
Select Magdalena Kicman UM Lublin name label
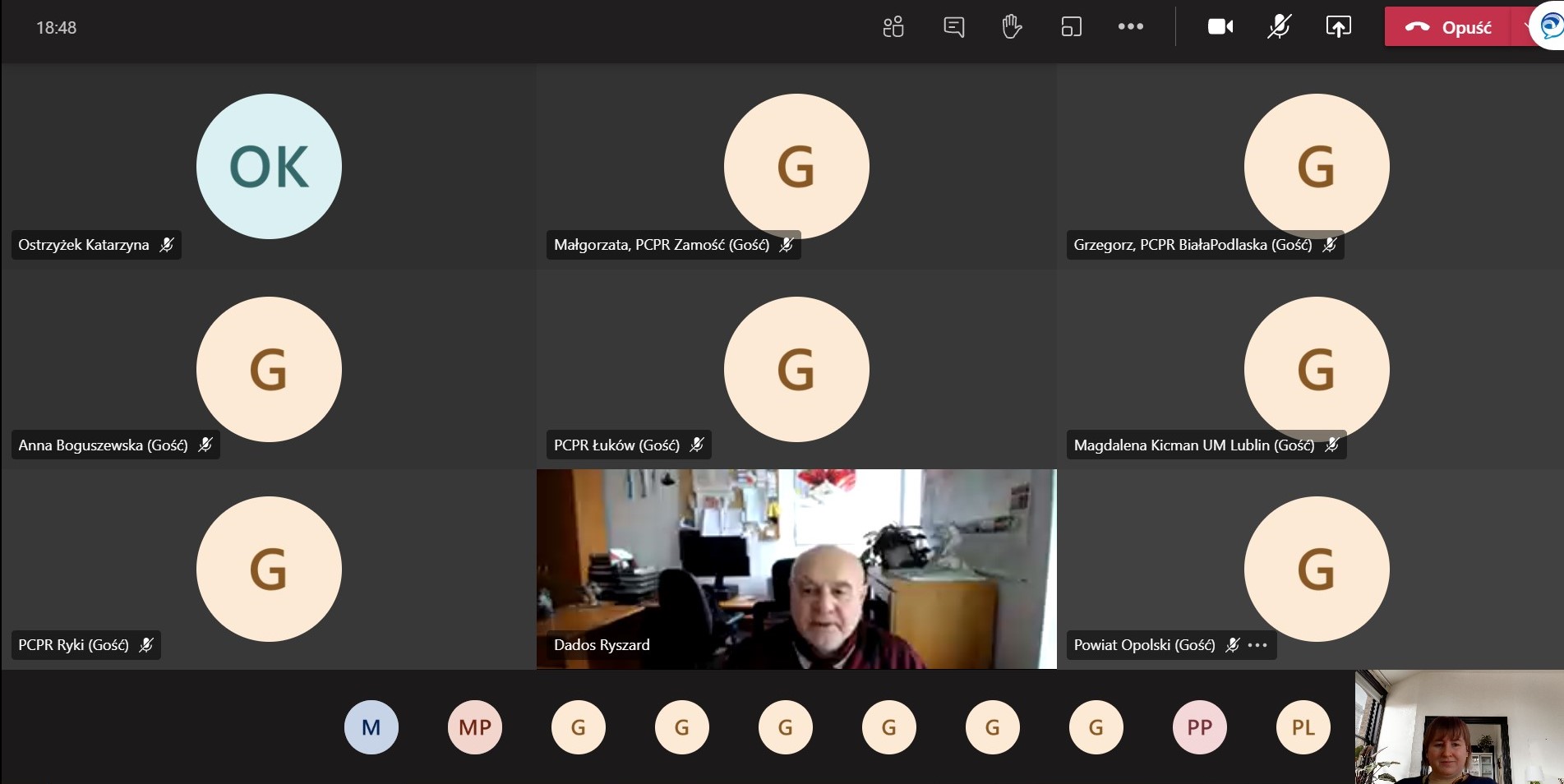(1193, 445)
